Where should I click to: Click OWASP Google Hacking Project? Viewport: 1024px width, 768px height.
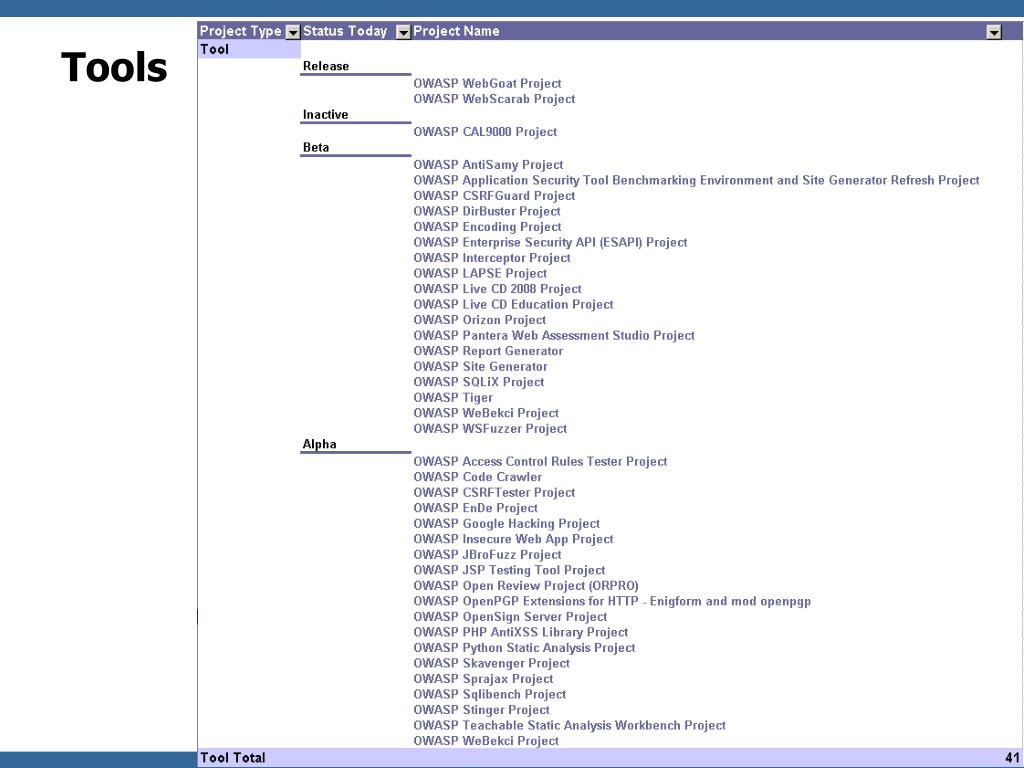[506, 524]
